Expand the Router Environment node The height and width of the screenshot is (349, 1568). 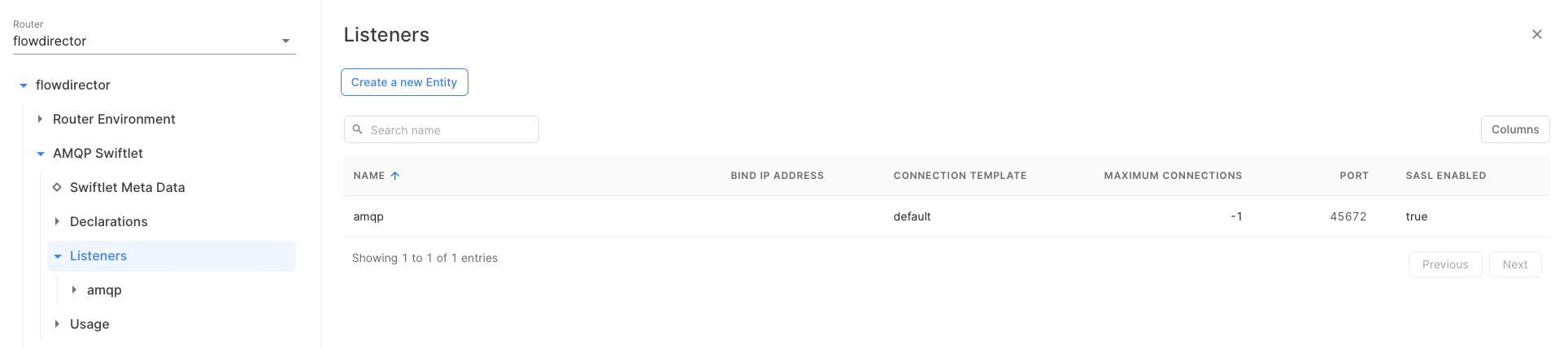40,119
